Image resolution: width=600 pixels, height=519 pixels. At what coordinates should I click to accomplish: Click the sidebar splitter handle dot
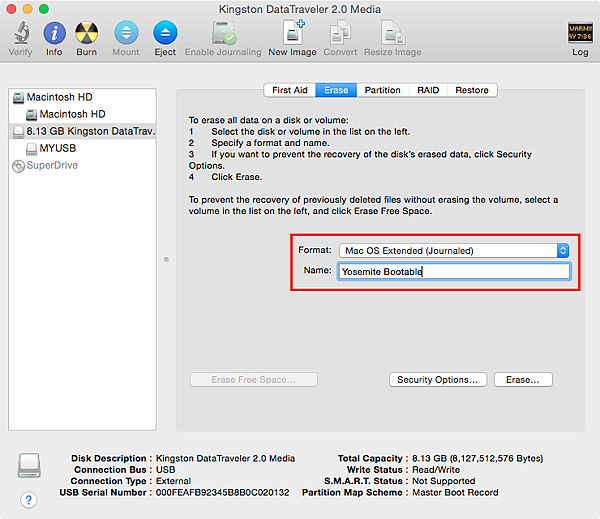166,260
